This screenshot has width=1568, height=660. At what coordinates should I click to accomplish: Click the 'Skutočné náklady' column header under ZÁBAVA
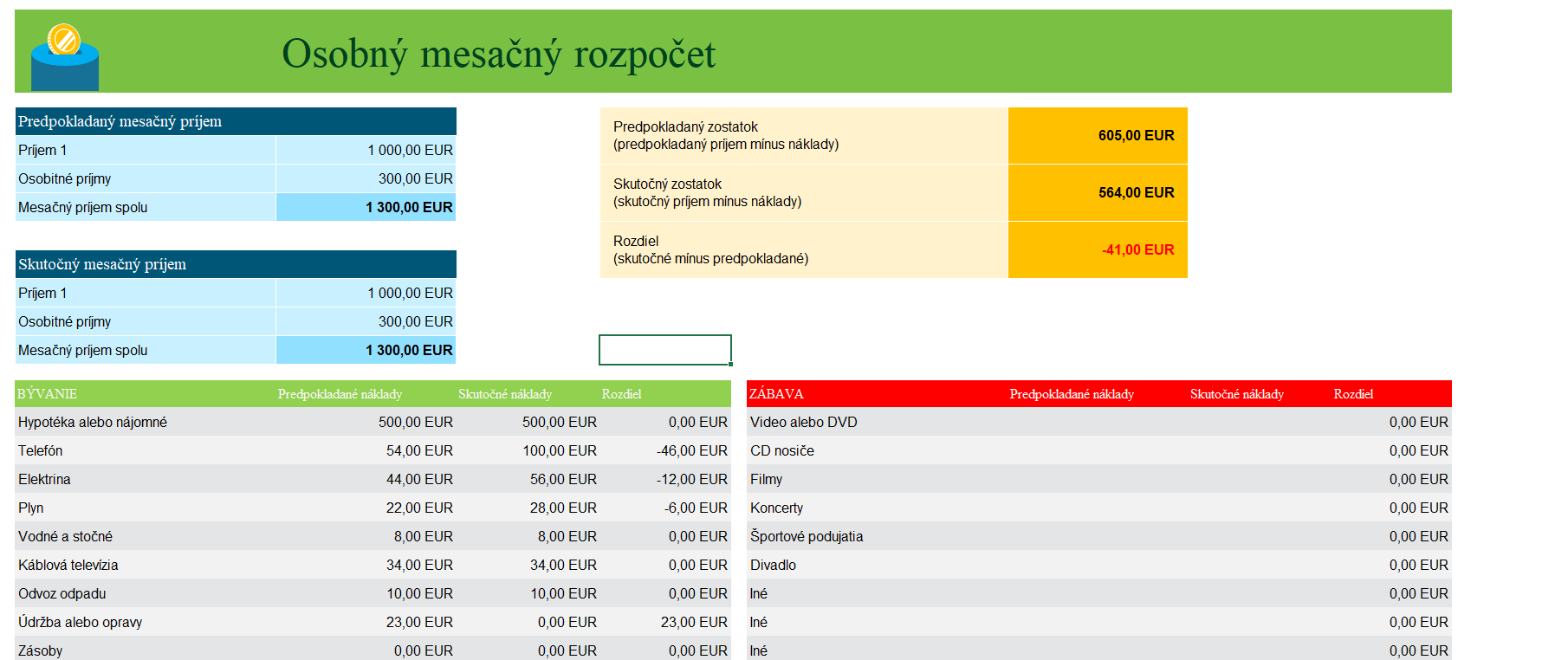click(x=1236, y=394)
